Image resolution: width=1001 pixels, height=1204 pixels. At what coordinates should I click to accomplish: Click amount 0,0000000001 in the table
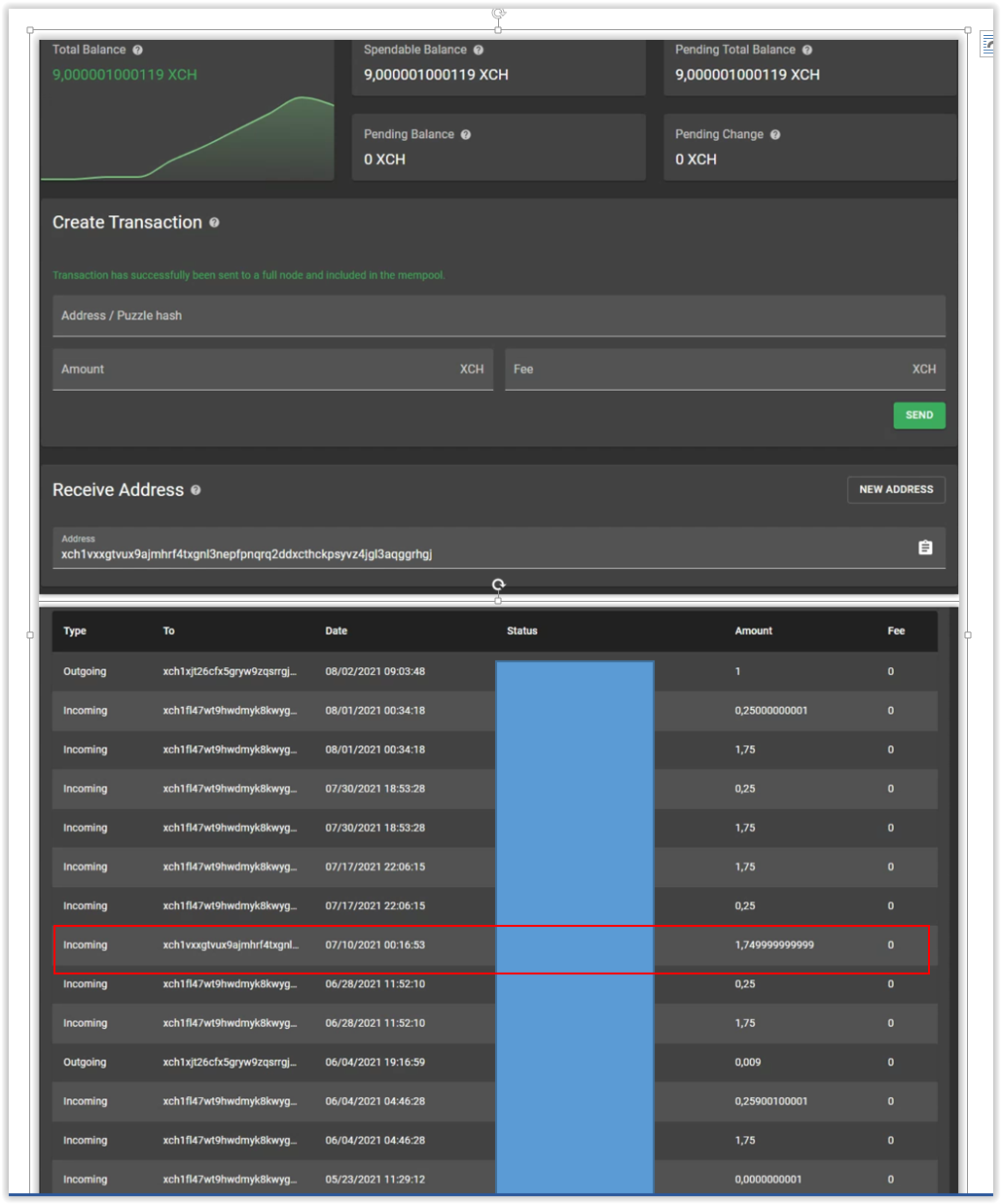(x=769, y=1179)
